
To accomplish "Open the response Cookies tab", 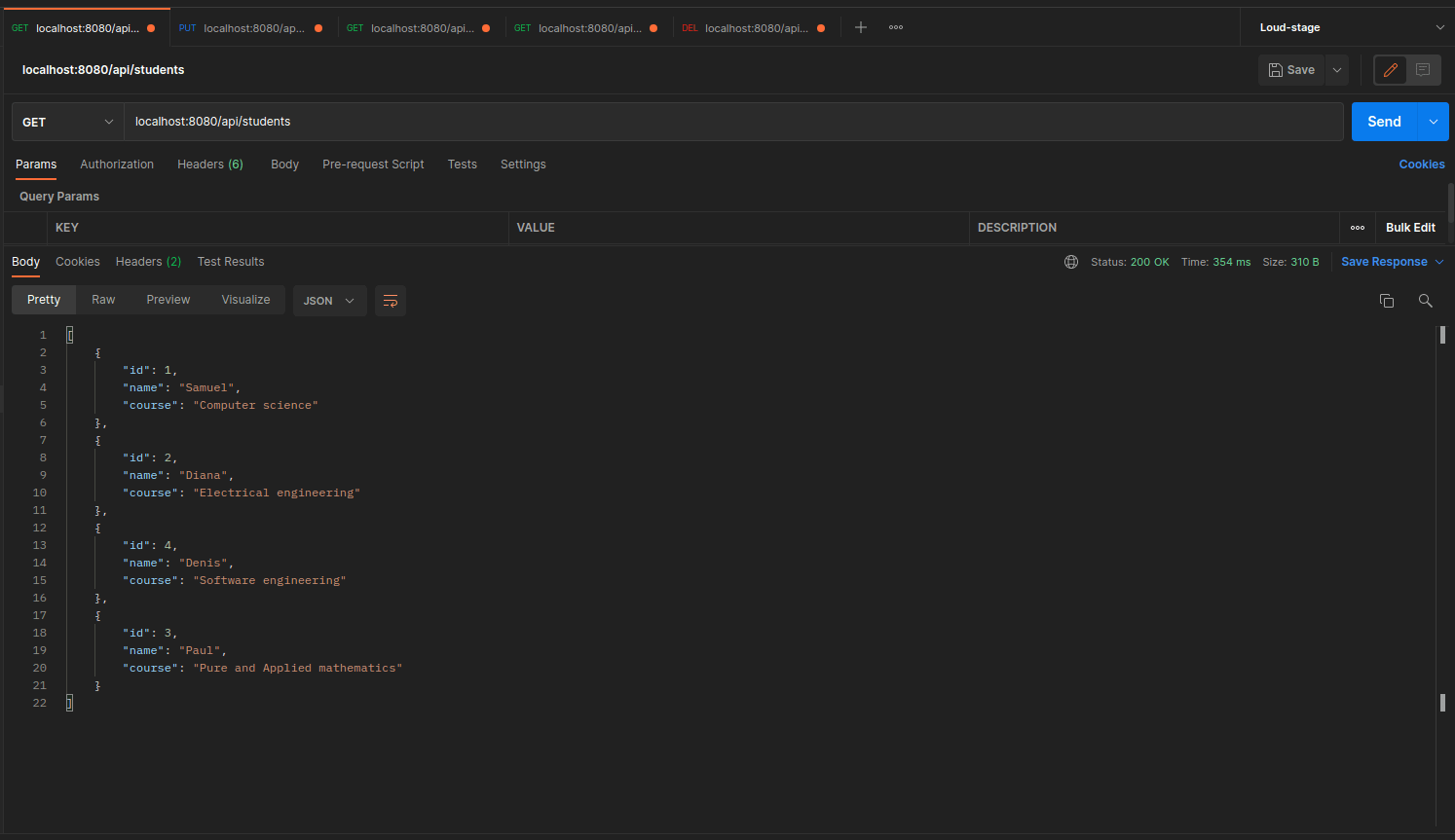I will [x=78, y=262].
